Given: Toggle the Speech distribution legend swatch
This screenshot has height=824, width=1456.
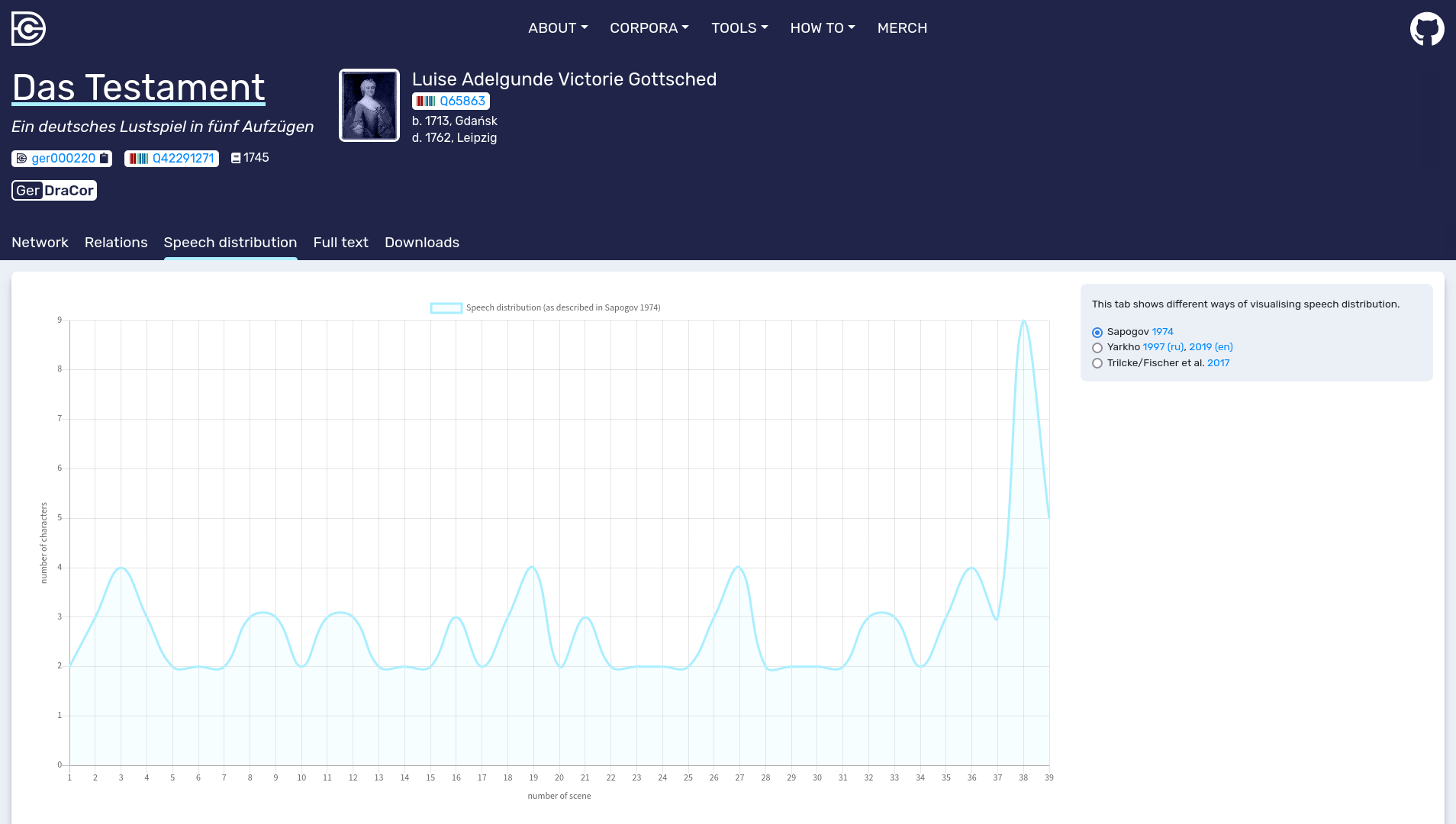Looking at the screenshot, I should pos(446,308).
